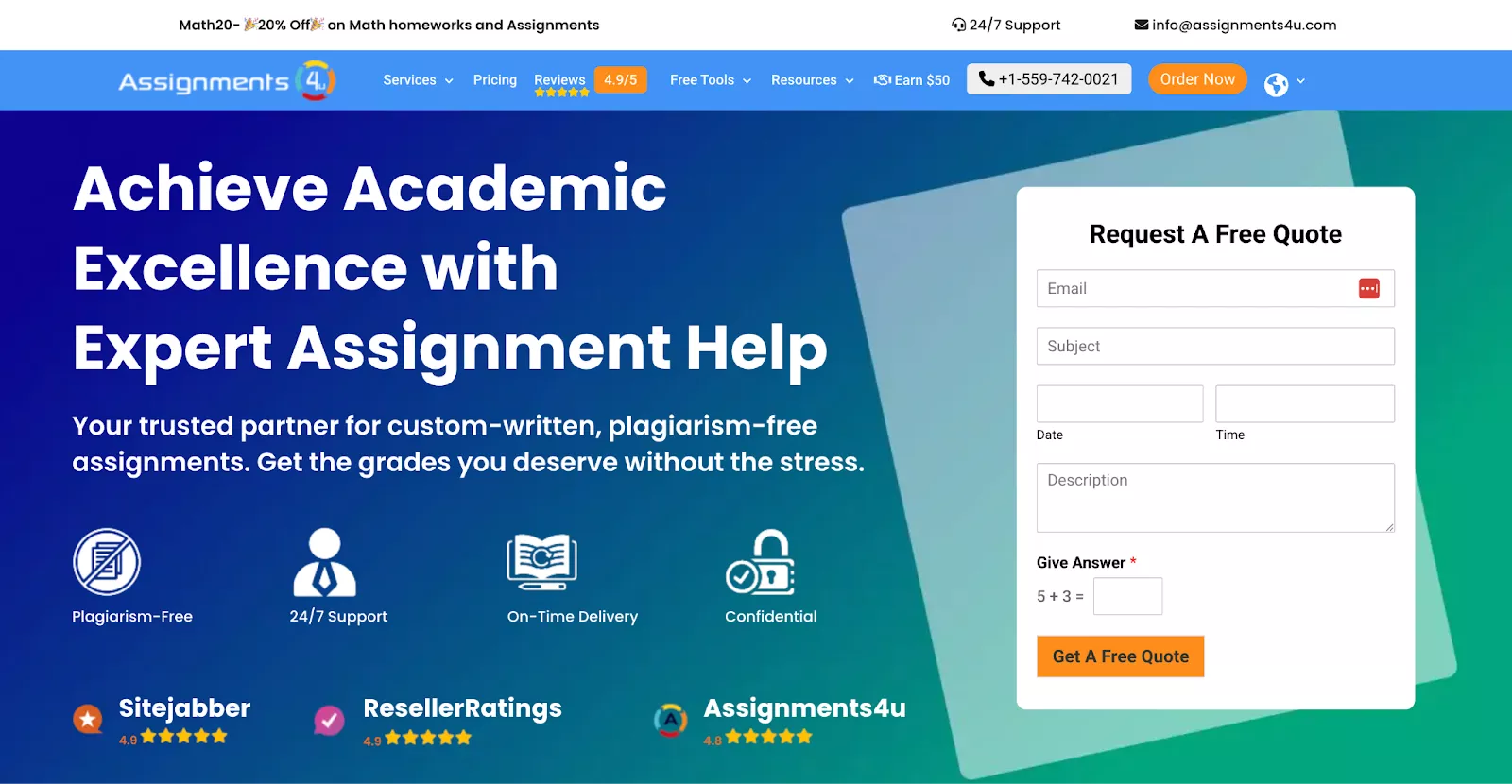Screen dimensions: 1512x784
Task: Click the Plagiarism-Free icon
Action: click(107, 562)
